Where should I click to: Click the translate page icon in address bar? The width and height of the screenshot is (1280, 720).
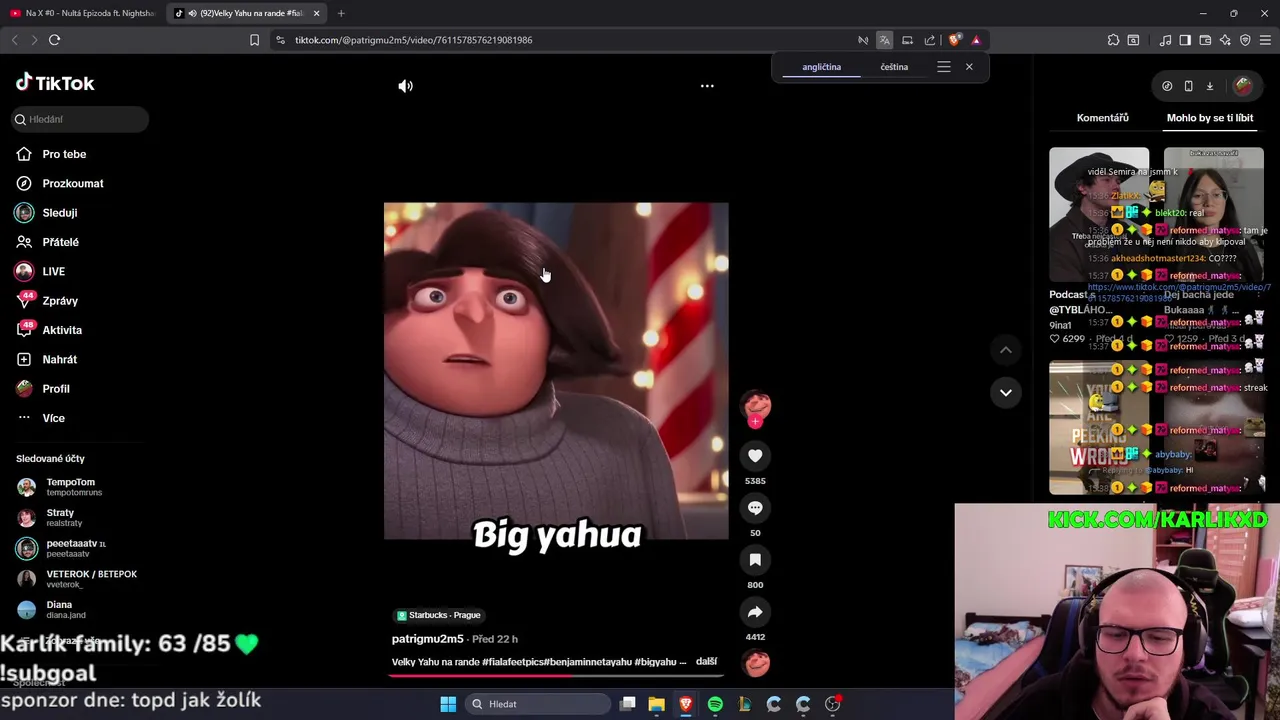point(884,40)
